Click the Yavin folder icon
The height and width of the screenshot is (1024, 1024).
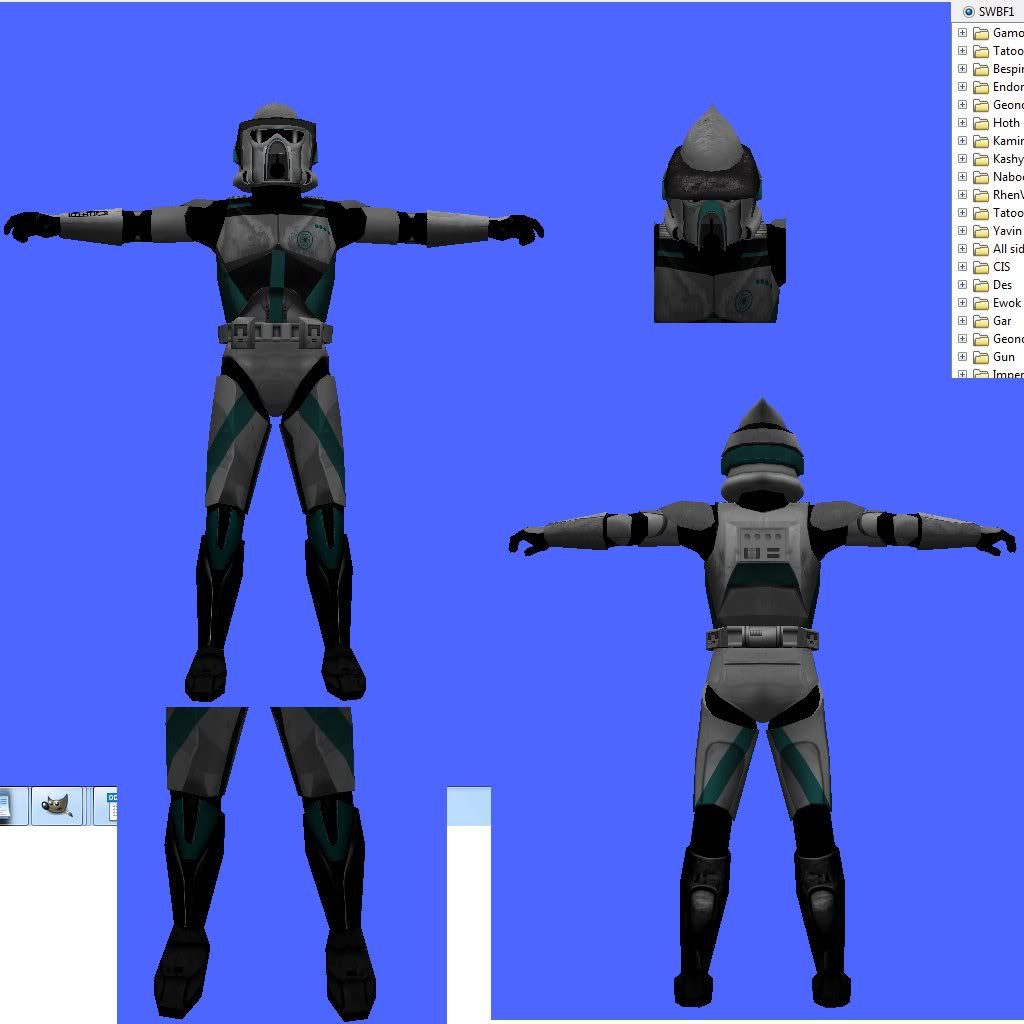coord(981,231)
